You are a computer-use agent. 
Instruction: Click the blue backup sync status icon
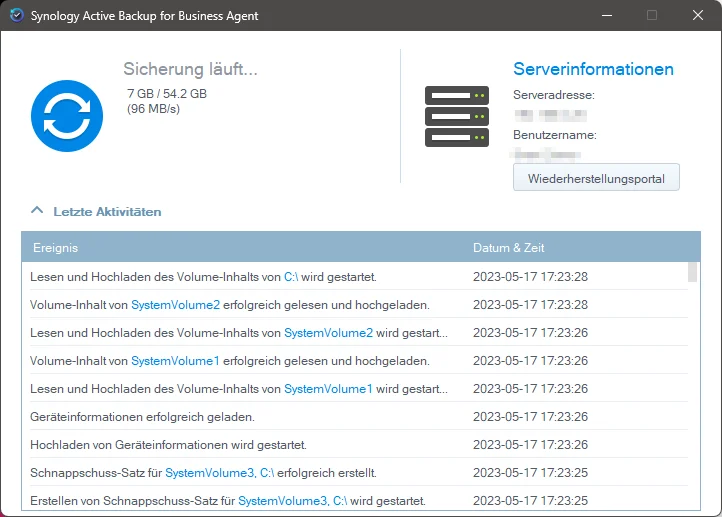[x=67, y=116]
